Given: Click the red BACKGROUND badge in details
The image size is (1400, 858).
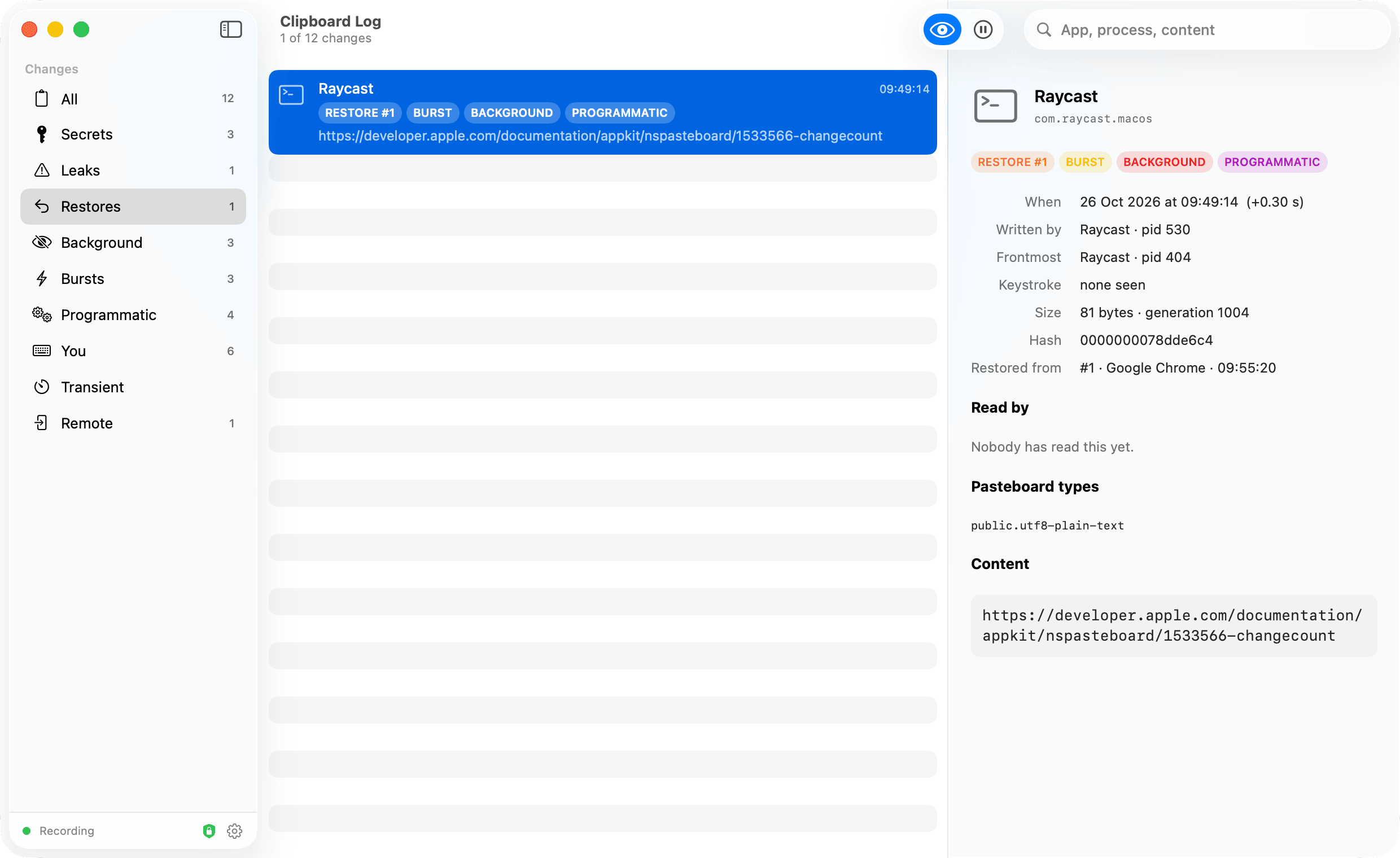Looking at the screenshot, I should pos(1163,162).
